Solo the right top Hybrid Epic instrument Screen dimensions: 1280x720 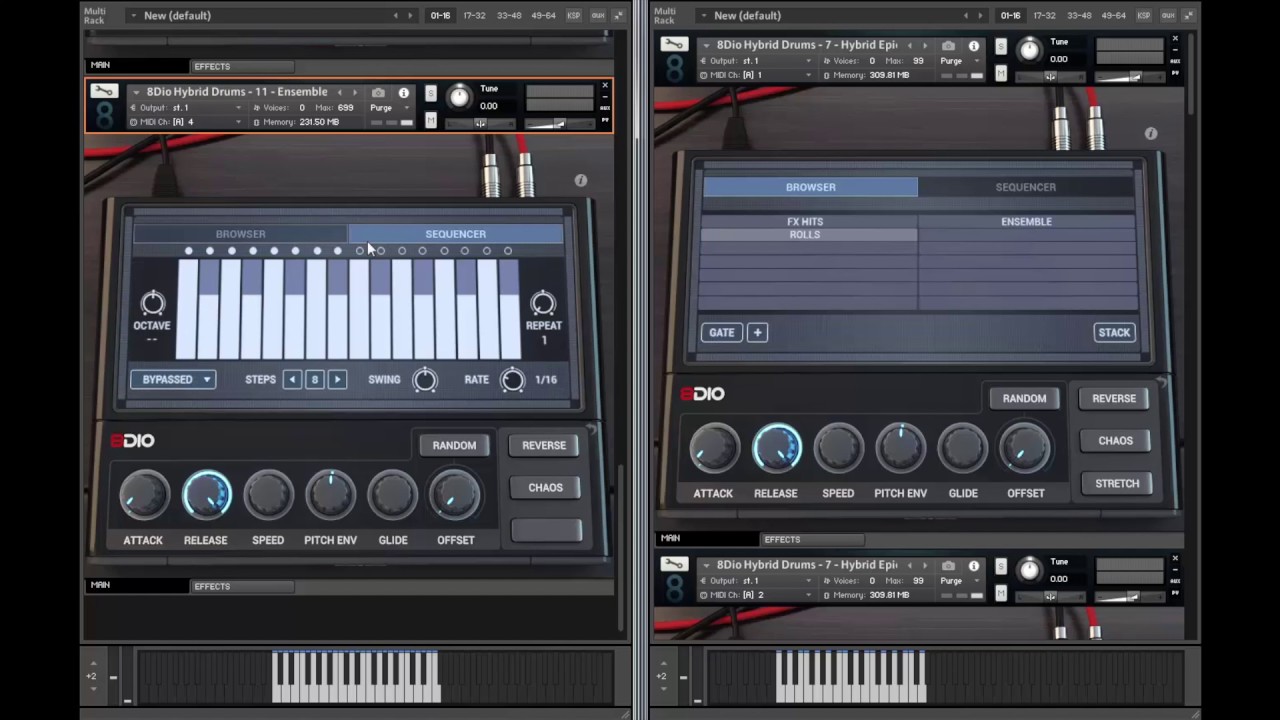click(x=1000, y=46)
